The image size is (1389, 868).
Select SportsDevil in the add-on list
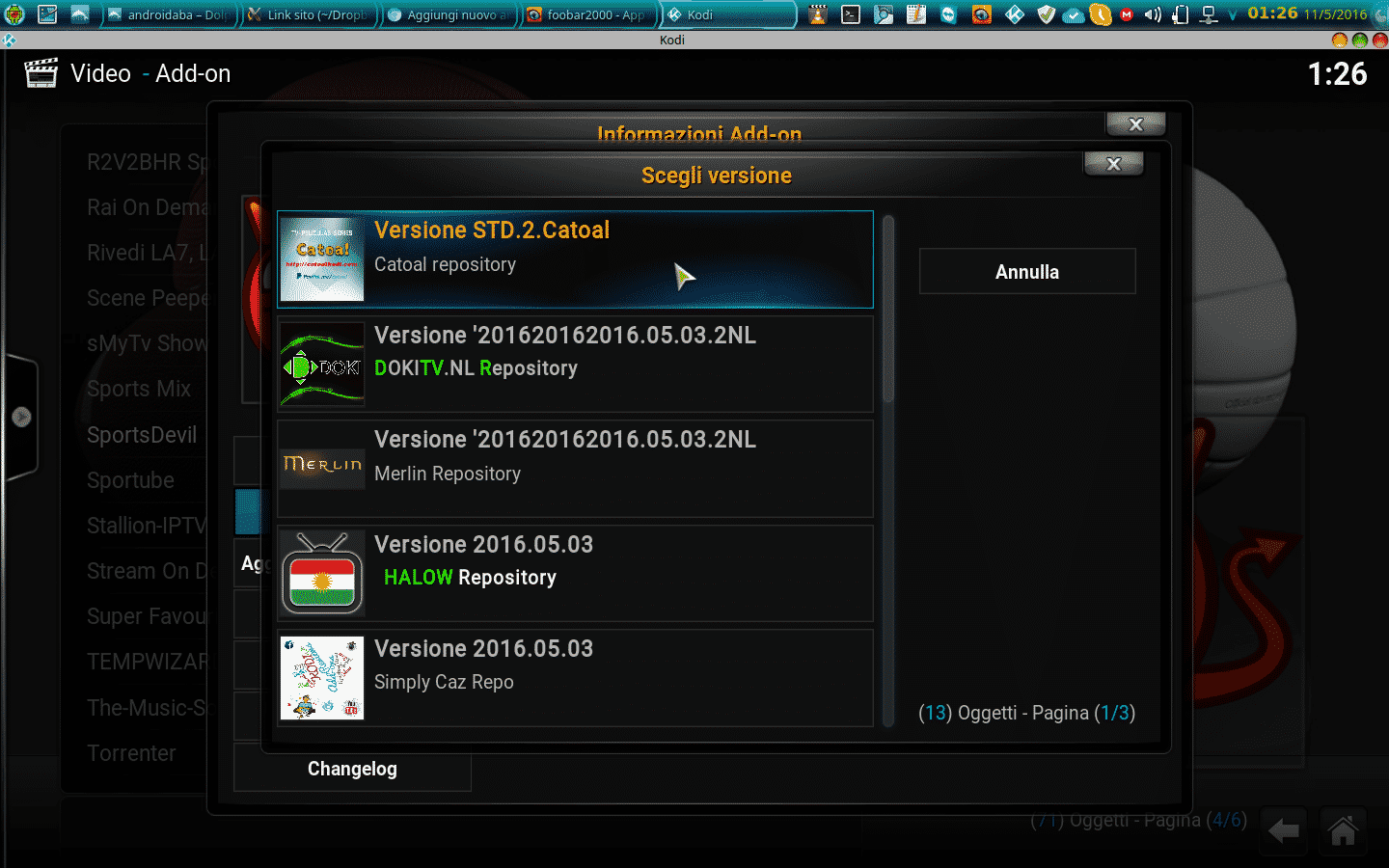point(142,435)
